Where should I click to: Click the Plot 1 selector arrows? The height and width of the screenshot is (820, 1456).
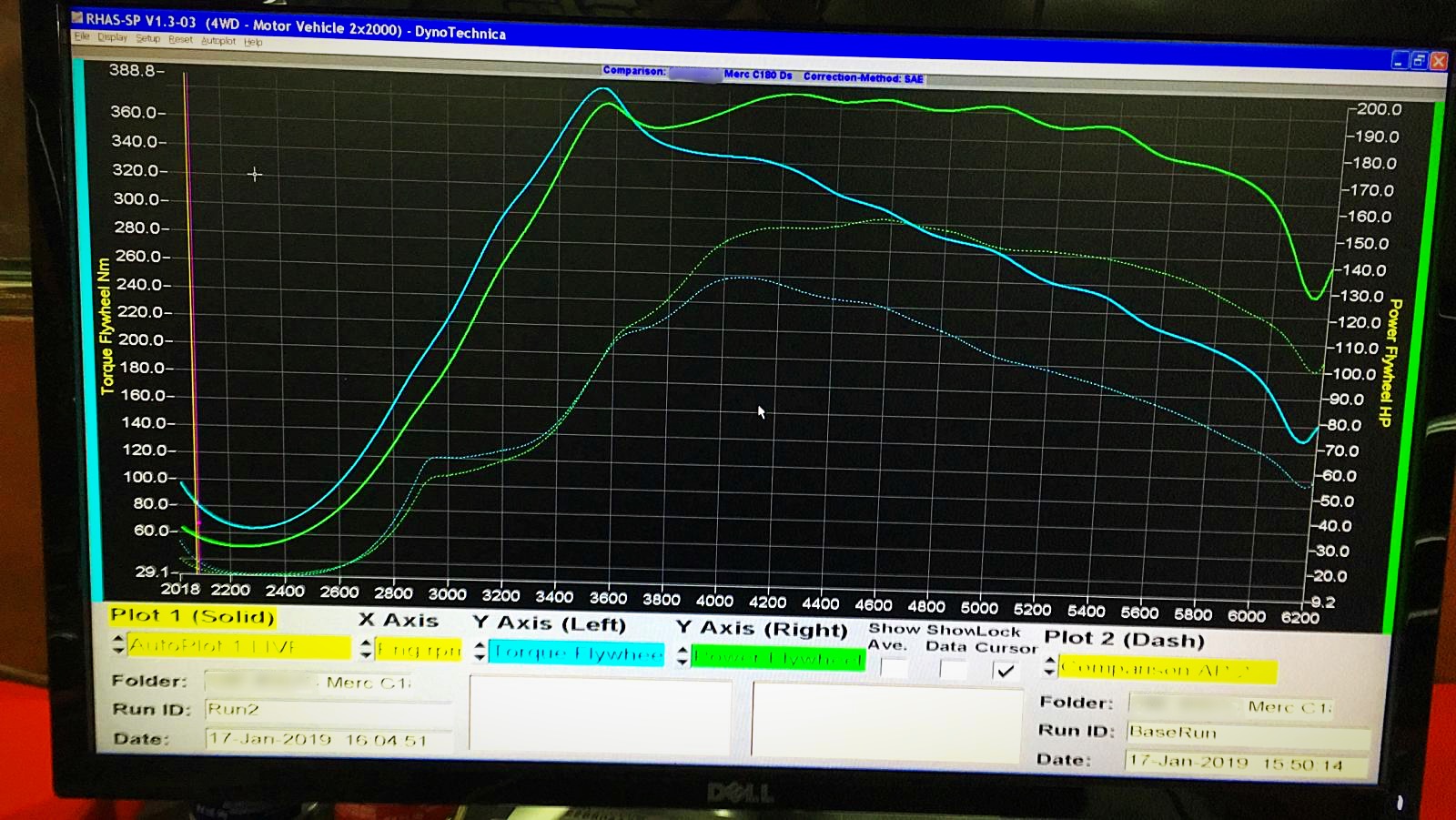pos(118,644)
